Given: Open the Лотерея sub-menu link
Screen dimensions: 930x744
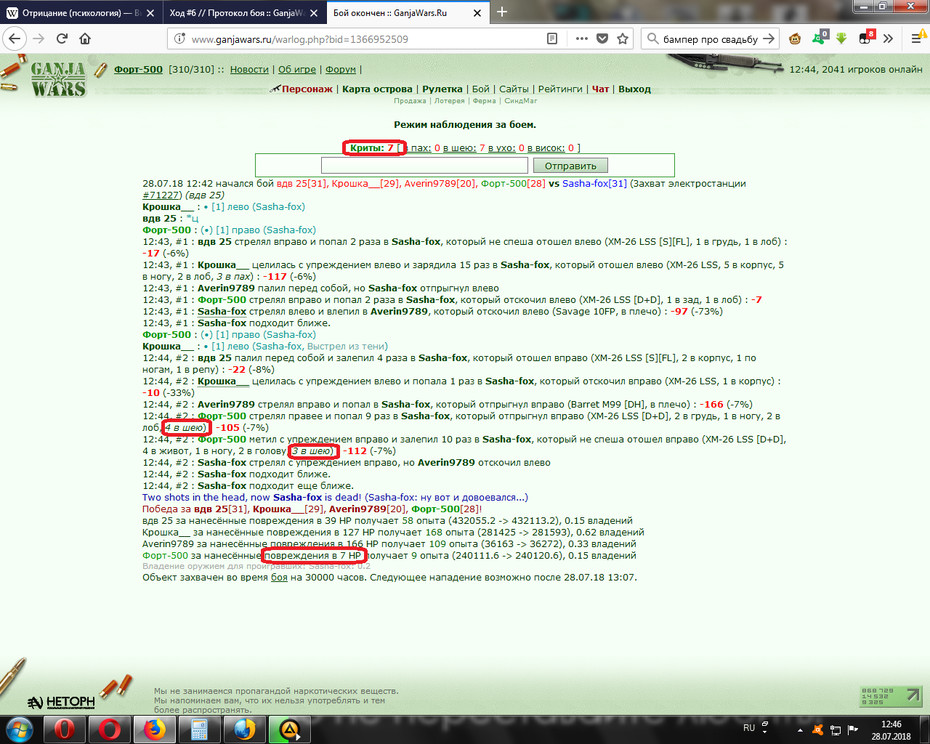Looking at the screenshot, I should [449, 101].
